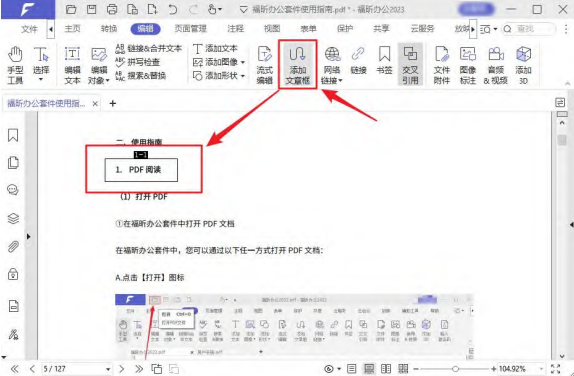
Task: Open 搜索&替换 search and replace
Action: [x=141, y=76]
